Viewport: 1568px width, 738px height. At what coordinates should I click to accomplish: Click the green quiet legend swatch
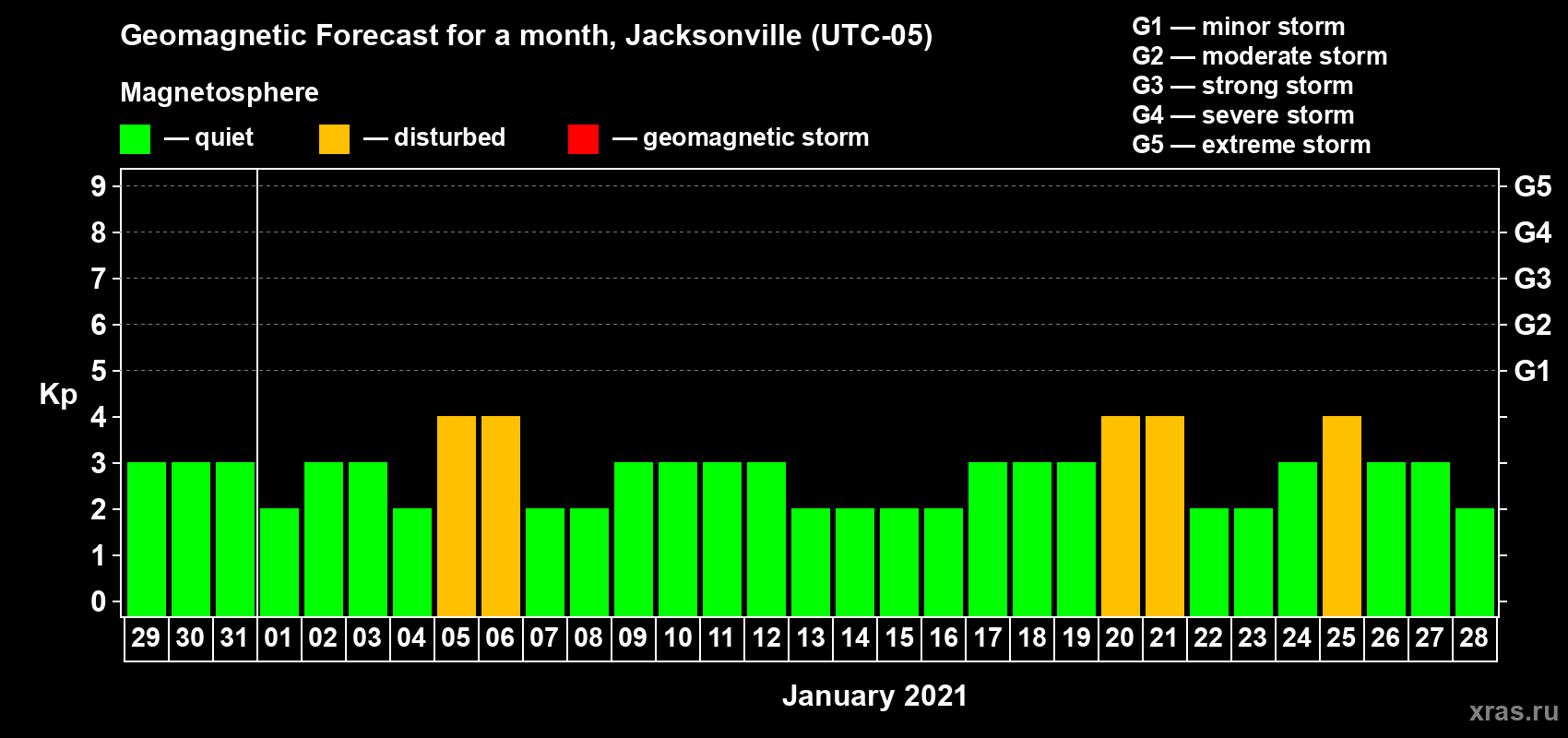click(x=135, y=139)
